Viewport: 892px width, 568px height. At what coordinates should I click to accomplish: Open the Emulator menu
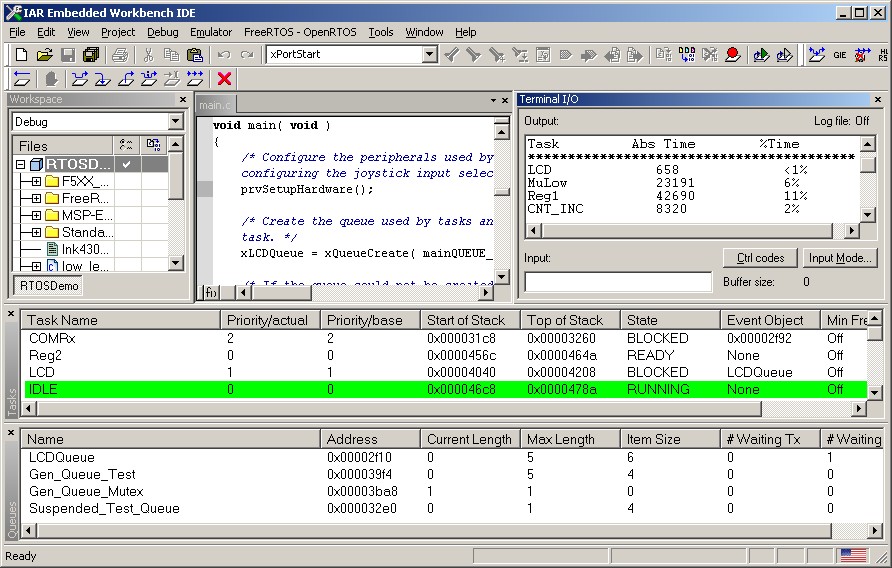tap(211, 32)
